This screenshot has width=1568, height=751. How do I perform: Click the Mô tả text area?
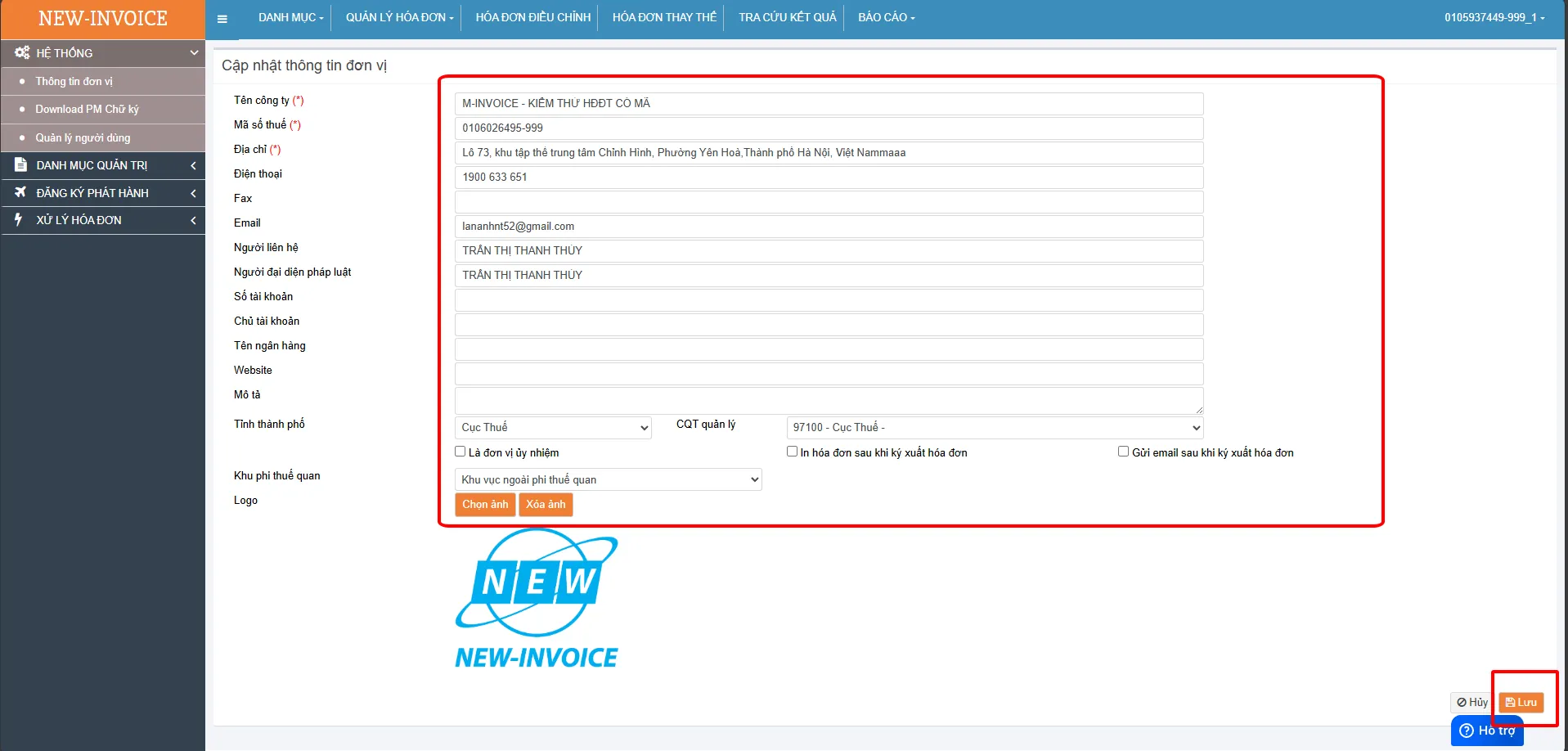tap(829, 400)
